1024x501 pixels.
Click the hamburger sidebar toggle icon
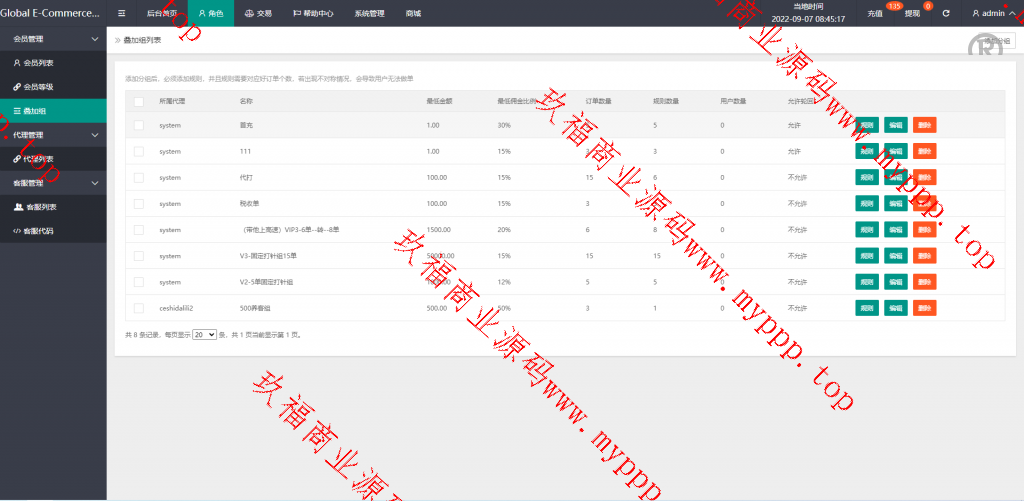(121, 13)
